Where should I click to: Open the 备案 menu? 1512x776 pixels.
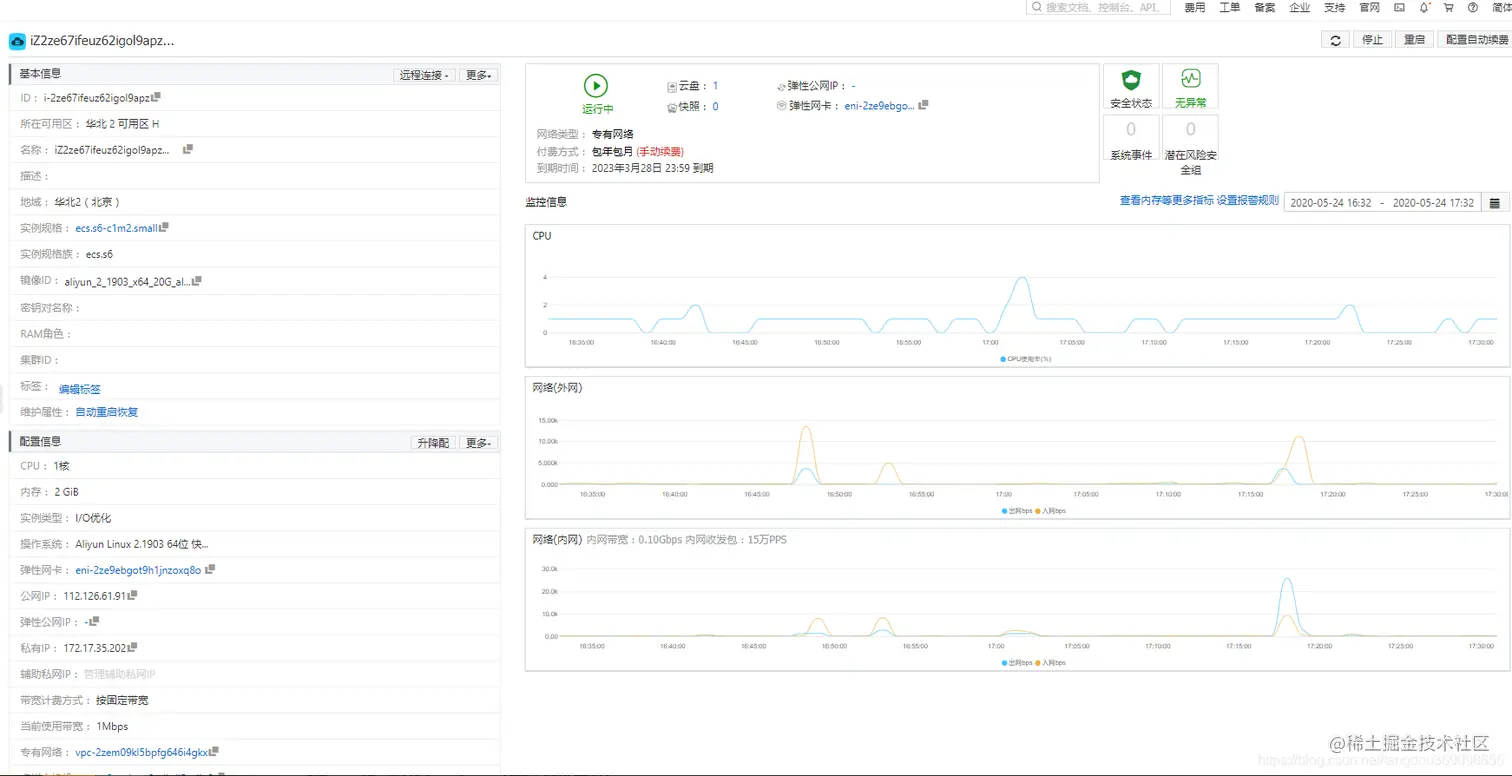pos(1264,7)
